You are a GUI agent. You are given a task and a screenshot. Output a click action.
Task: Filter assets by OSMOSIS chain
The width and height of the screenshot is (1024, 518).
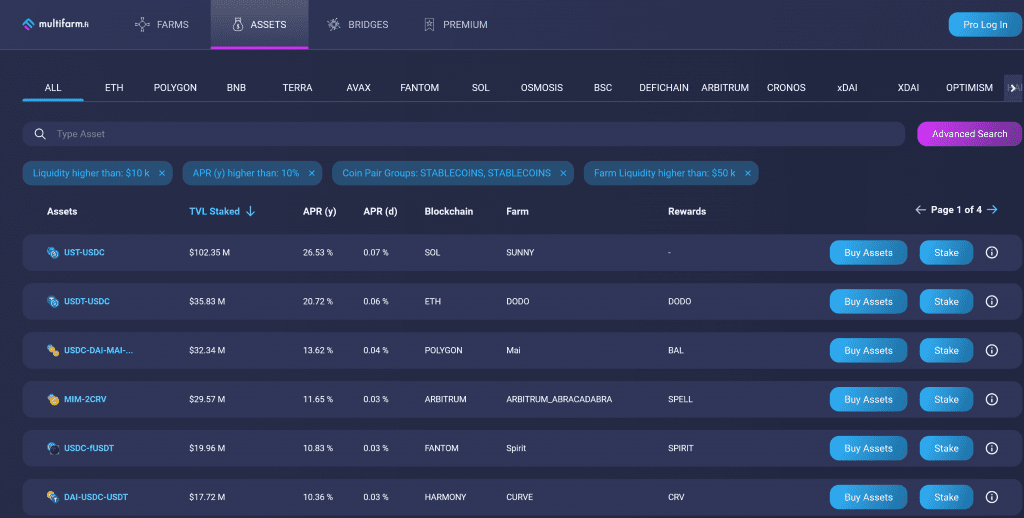click(x=541, y=88)
